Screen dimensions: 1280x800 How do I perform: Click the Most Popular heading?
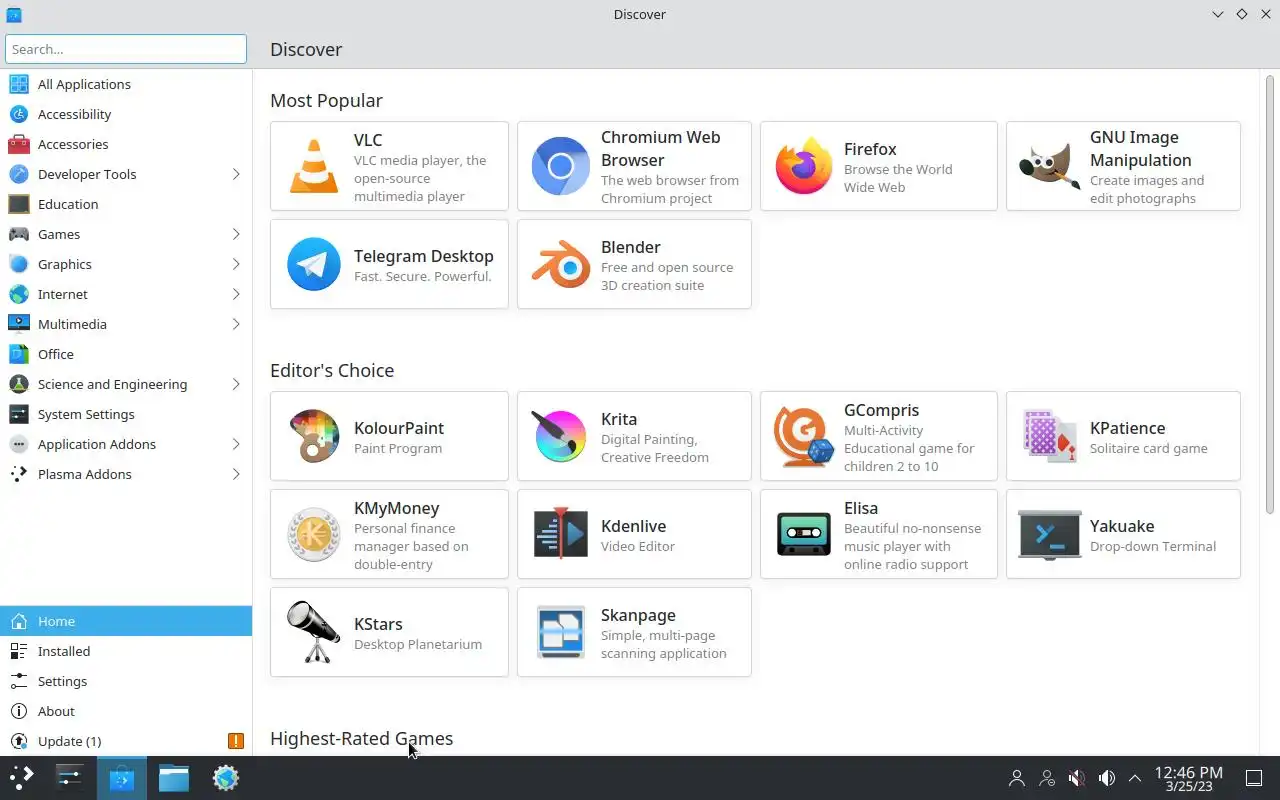coord(326,100)
